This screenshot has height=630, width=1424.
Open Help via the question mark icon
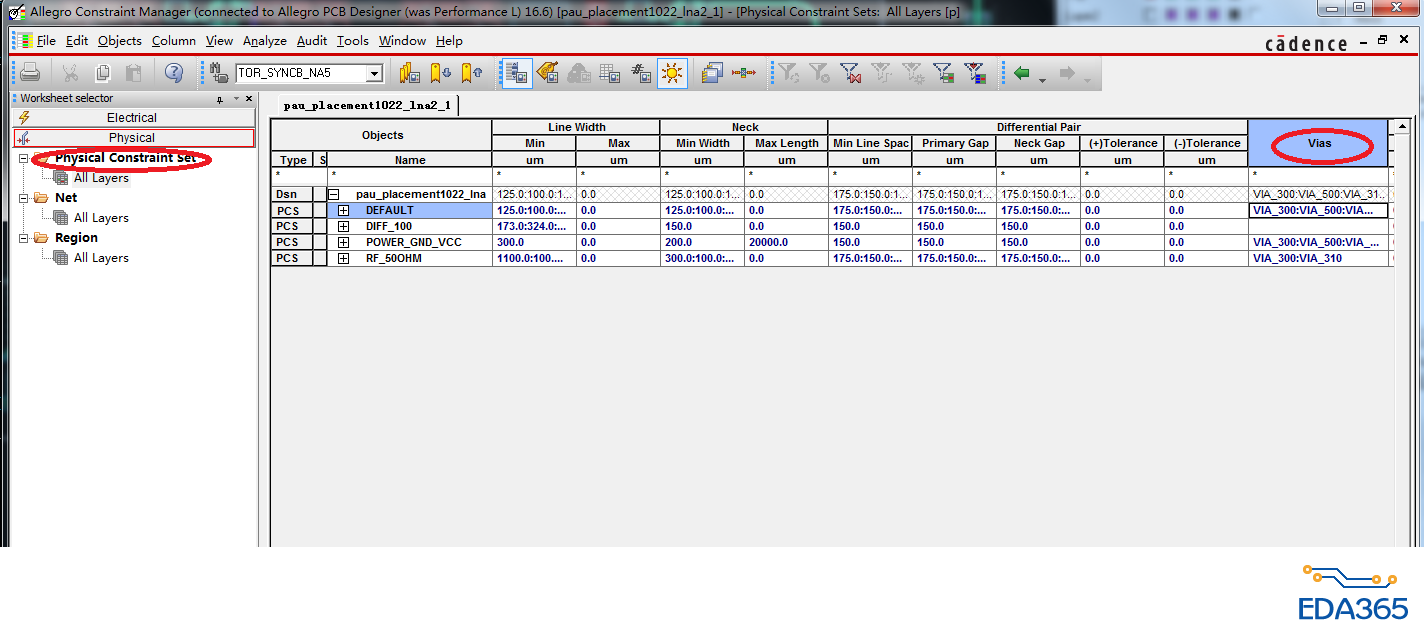[174, 73]
